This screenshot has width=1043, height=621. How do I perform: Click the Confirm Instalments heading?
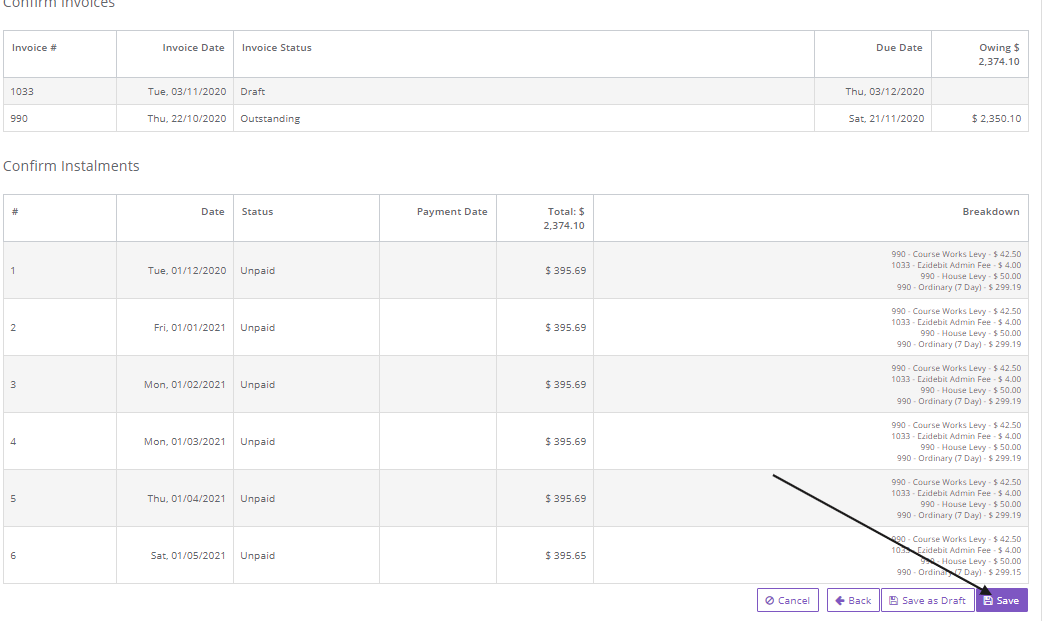71,166
